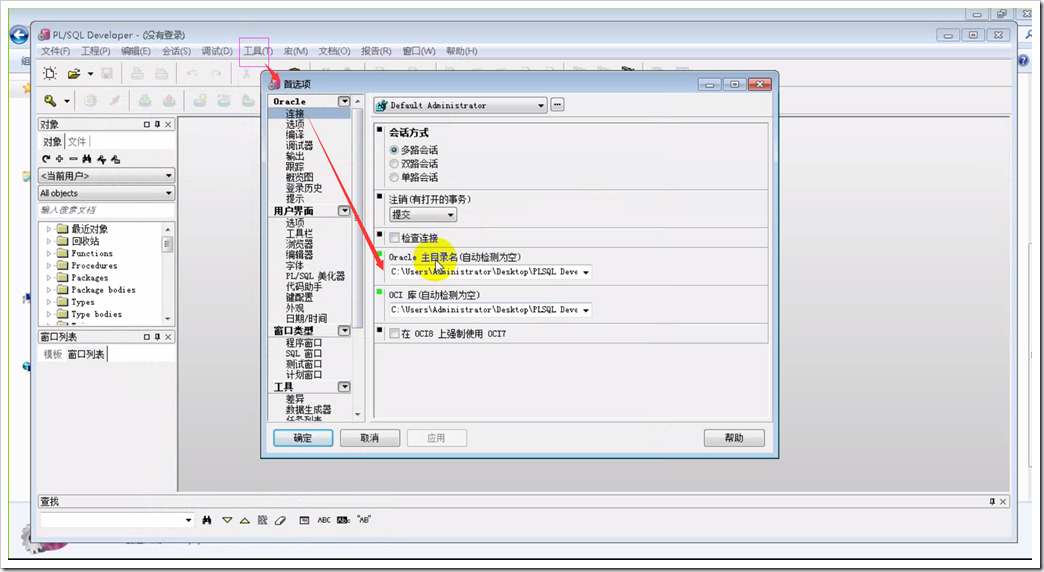Collapse the 窗口类型 section arrow
The image size is (1044, 572).
pyautogui.click(x=344, y=331)
